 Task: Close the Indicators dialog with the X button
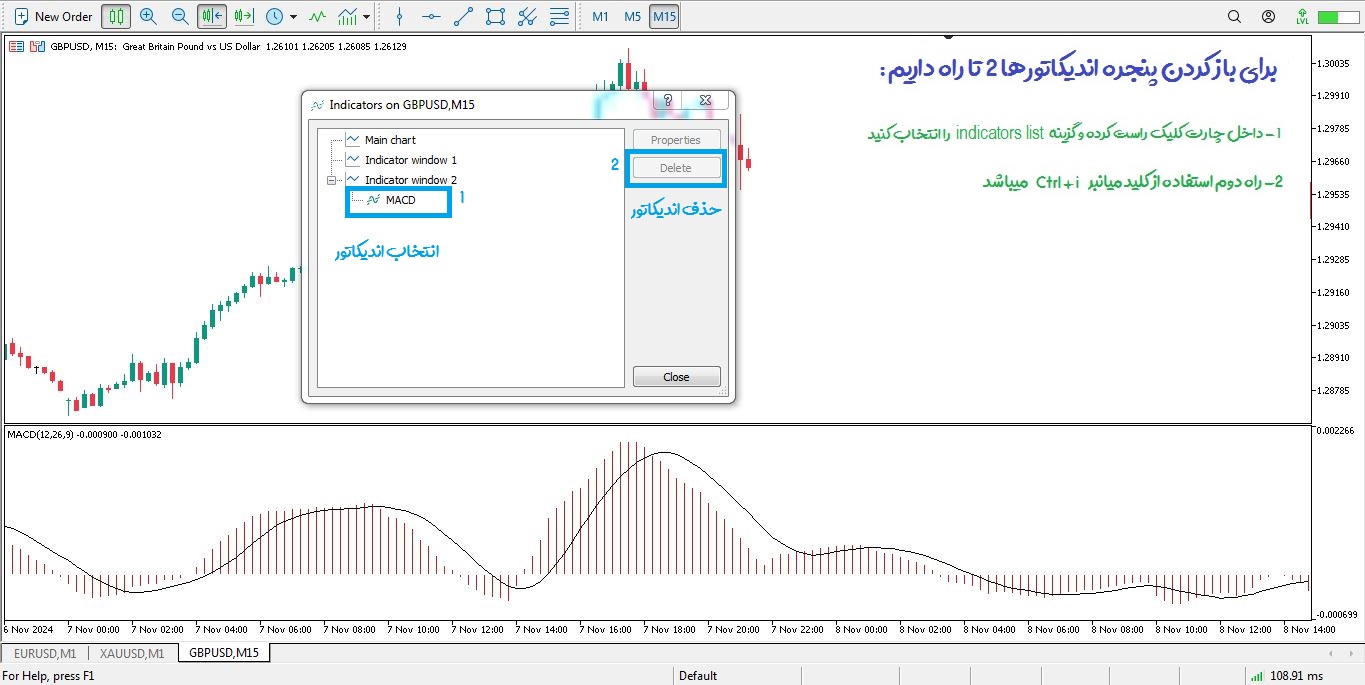[705, 100]
